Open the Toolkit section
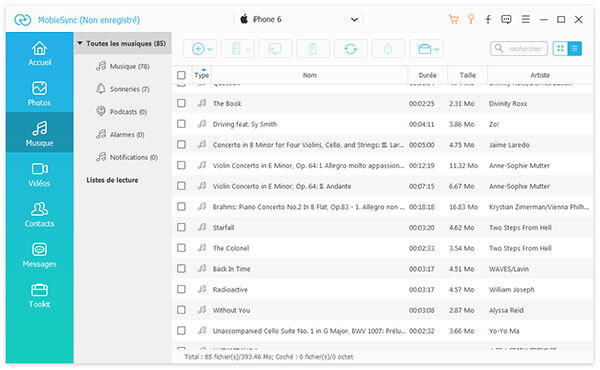 39,295
